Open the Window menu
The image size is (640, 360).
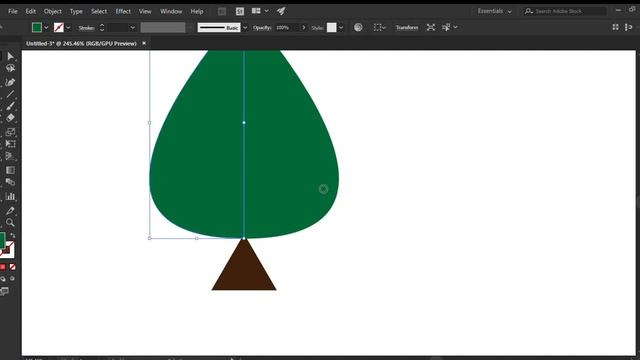click(171, 11)
